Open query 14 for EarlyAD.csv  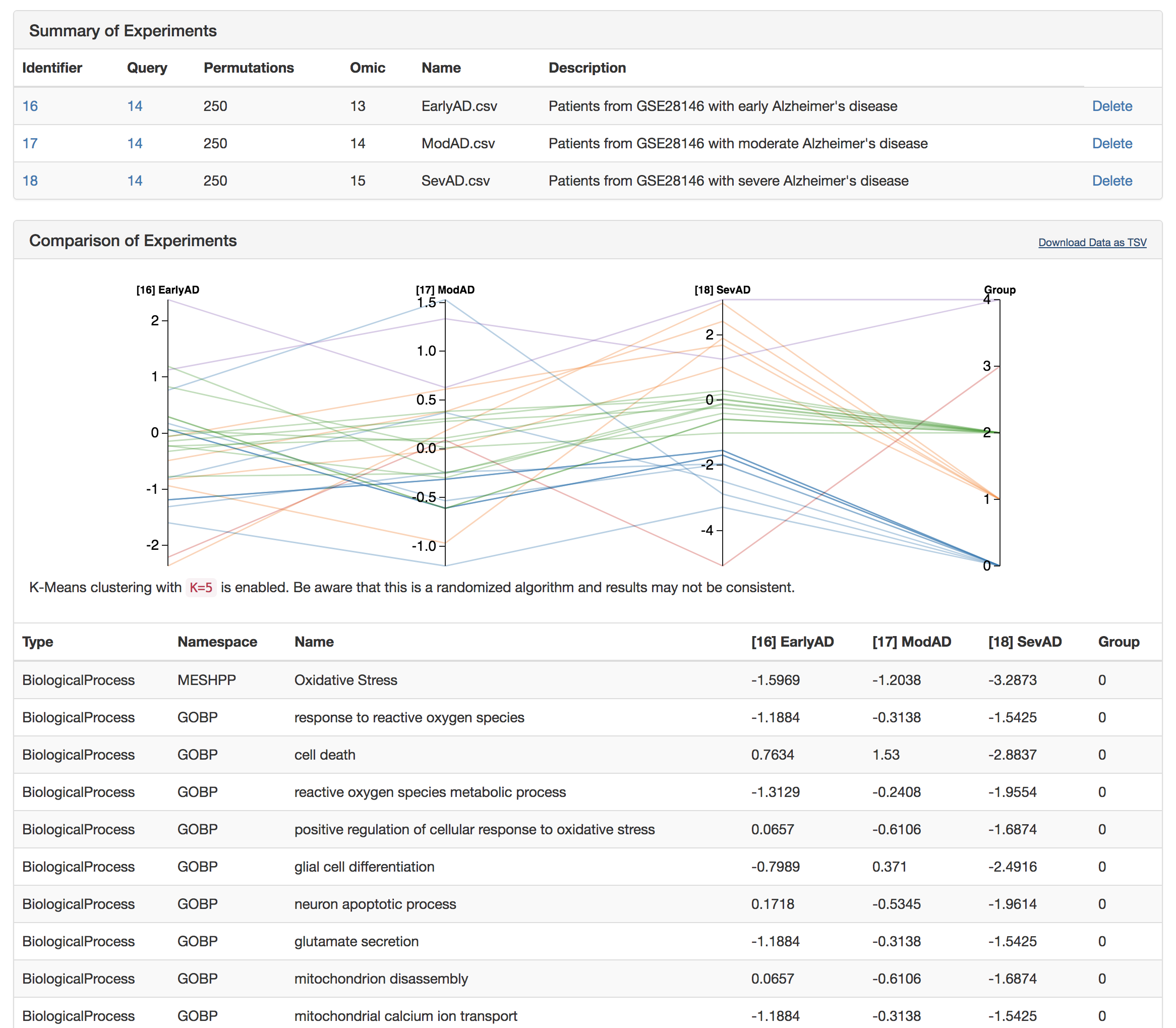click(135, 106)
